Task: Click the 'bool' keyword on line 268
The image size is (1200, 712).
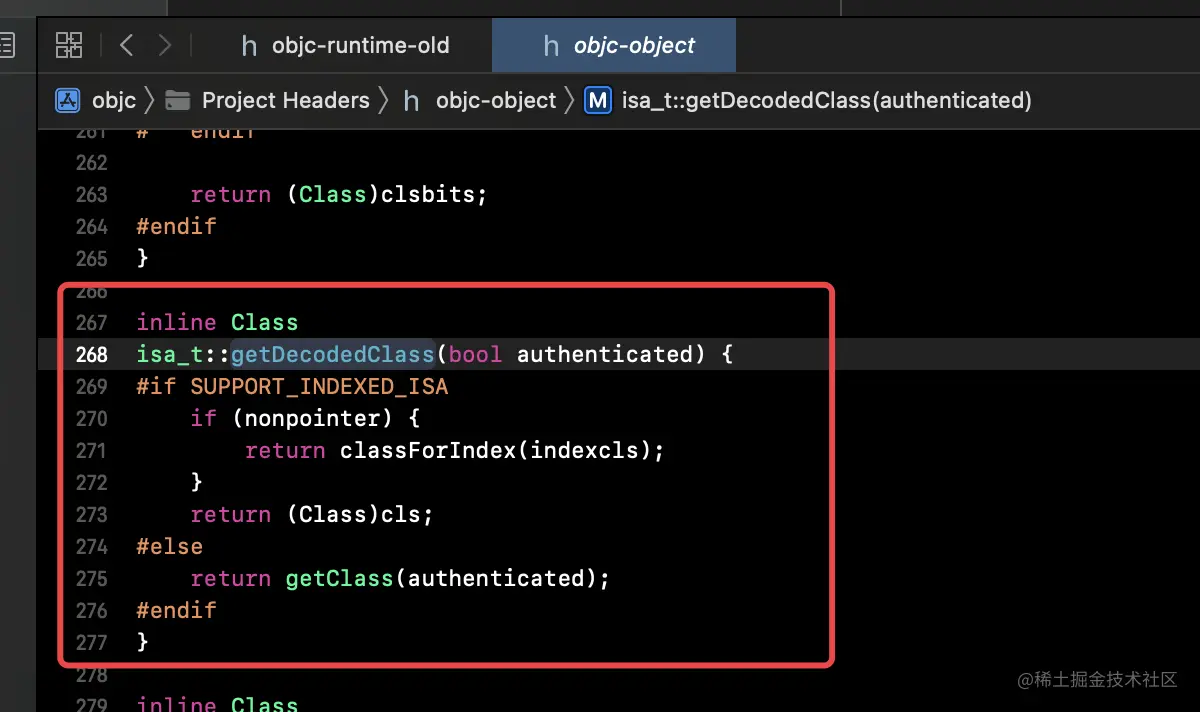Action: pos(475,354)
